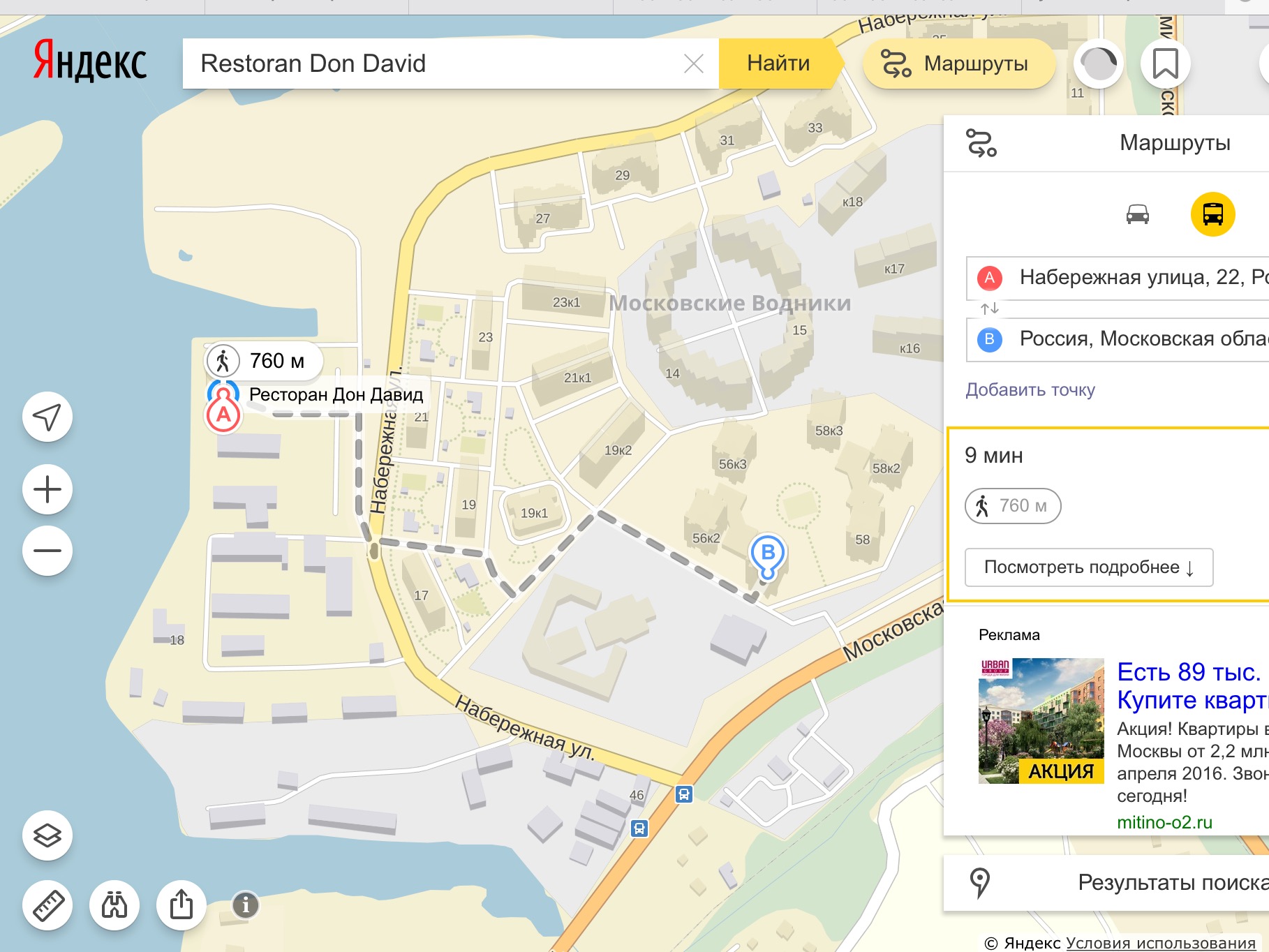1269x952 pixels.
Task: Clear the search field with the X
Action: [694, 64]
